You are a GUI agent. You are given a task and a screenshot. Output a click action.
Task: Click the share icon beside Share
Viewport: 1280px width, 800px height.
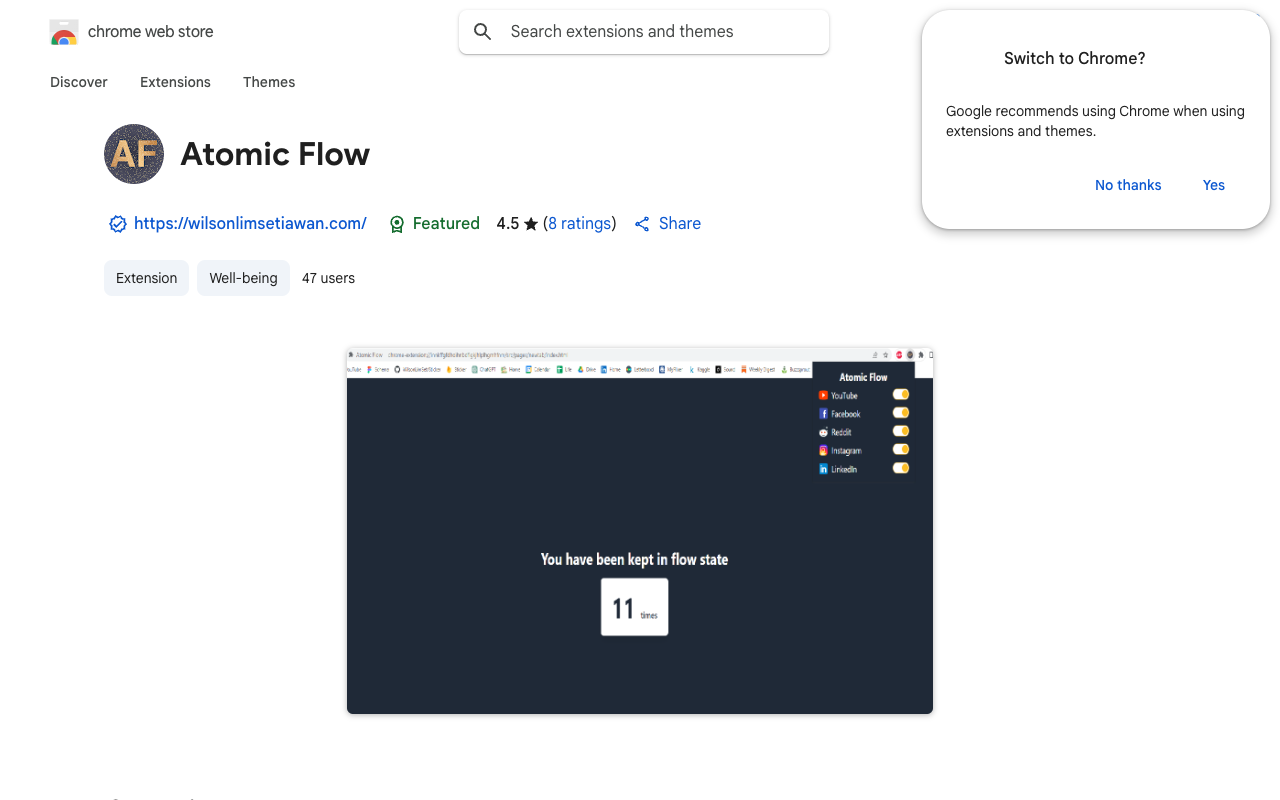point(642,224)
